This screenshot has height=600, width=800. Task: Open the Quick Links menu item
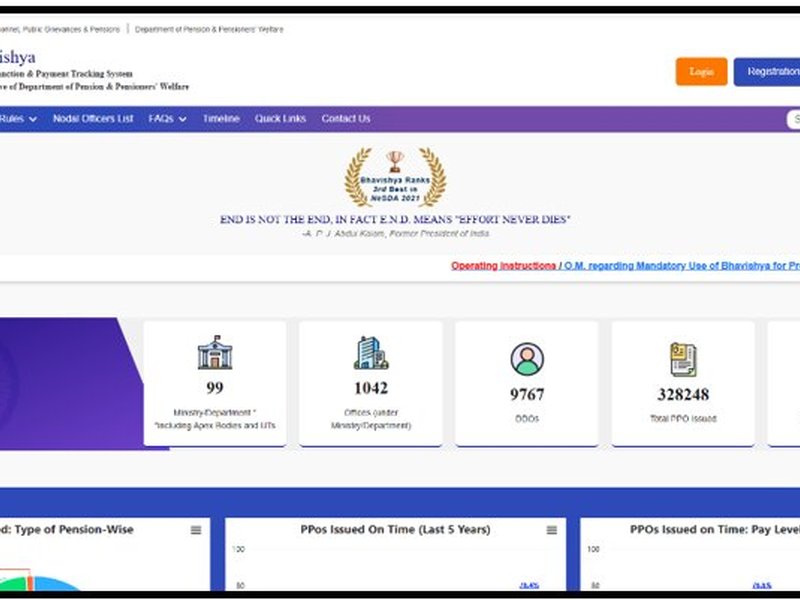(x=280, y=118)
